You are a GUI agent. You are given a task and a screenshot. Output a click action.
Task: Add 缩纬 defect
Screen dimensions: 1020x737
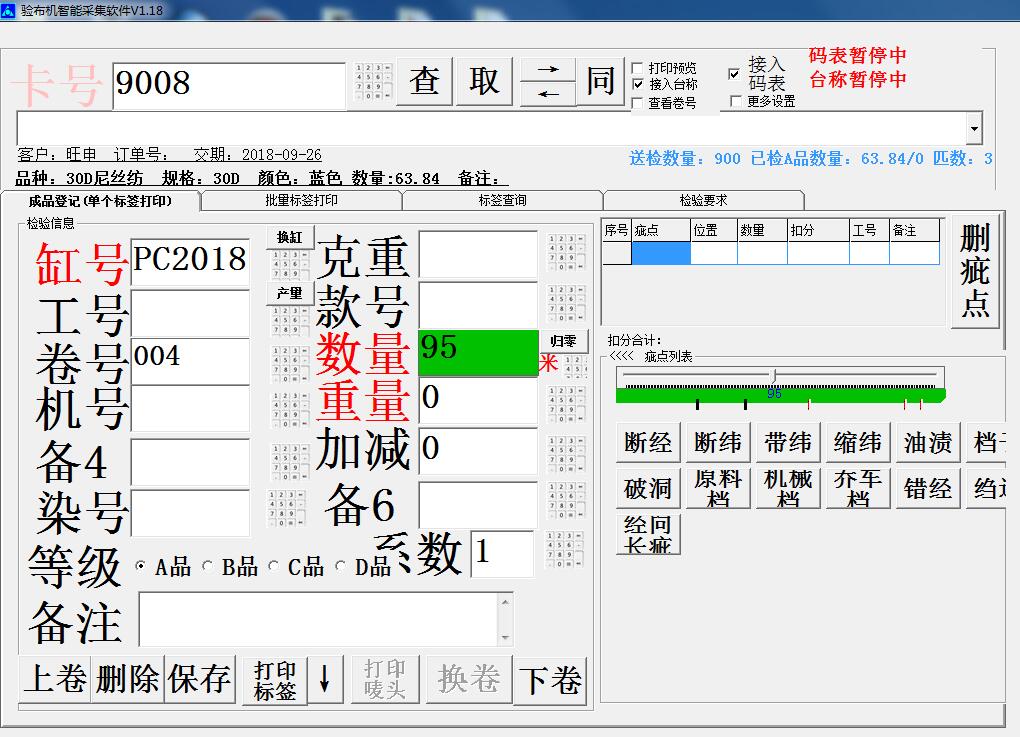(858, 443)
